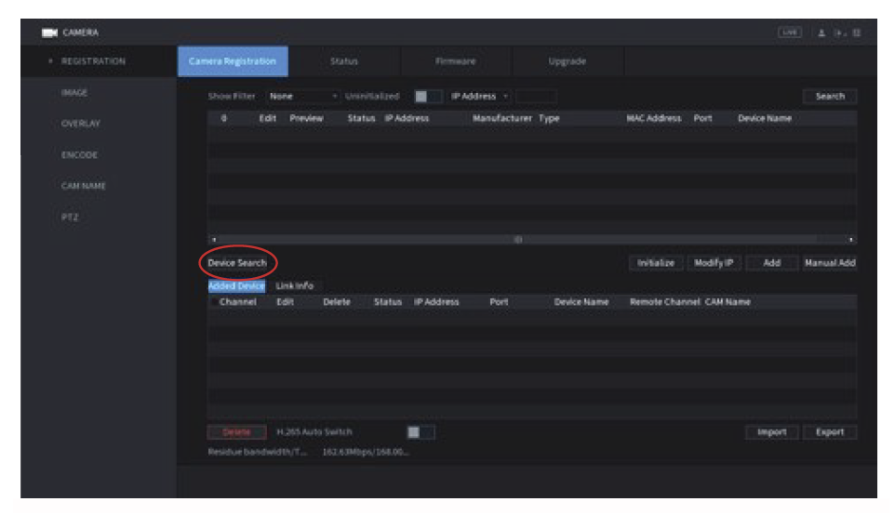This screenshot has width=895, height=515.
Task: Go to the Upgrade tab
Action: pos(567,61)
